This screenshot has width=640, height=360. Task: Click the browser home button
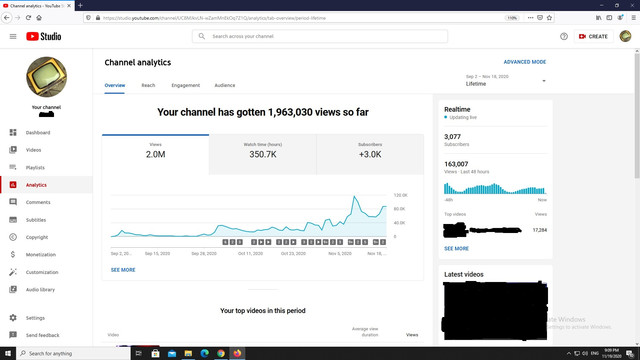(x=39, y=18)
